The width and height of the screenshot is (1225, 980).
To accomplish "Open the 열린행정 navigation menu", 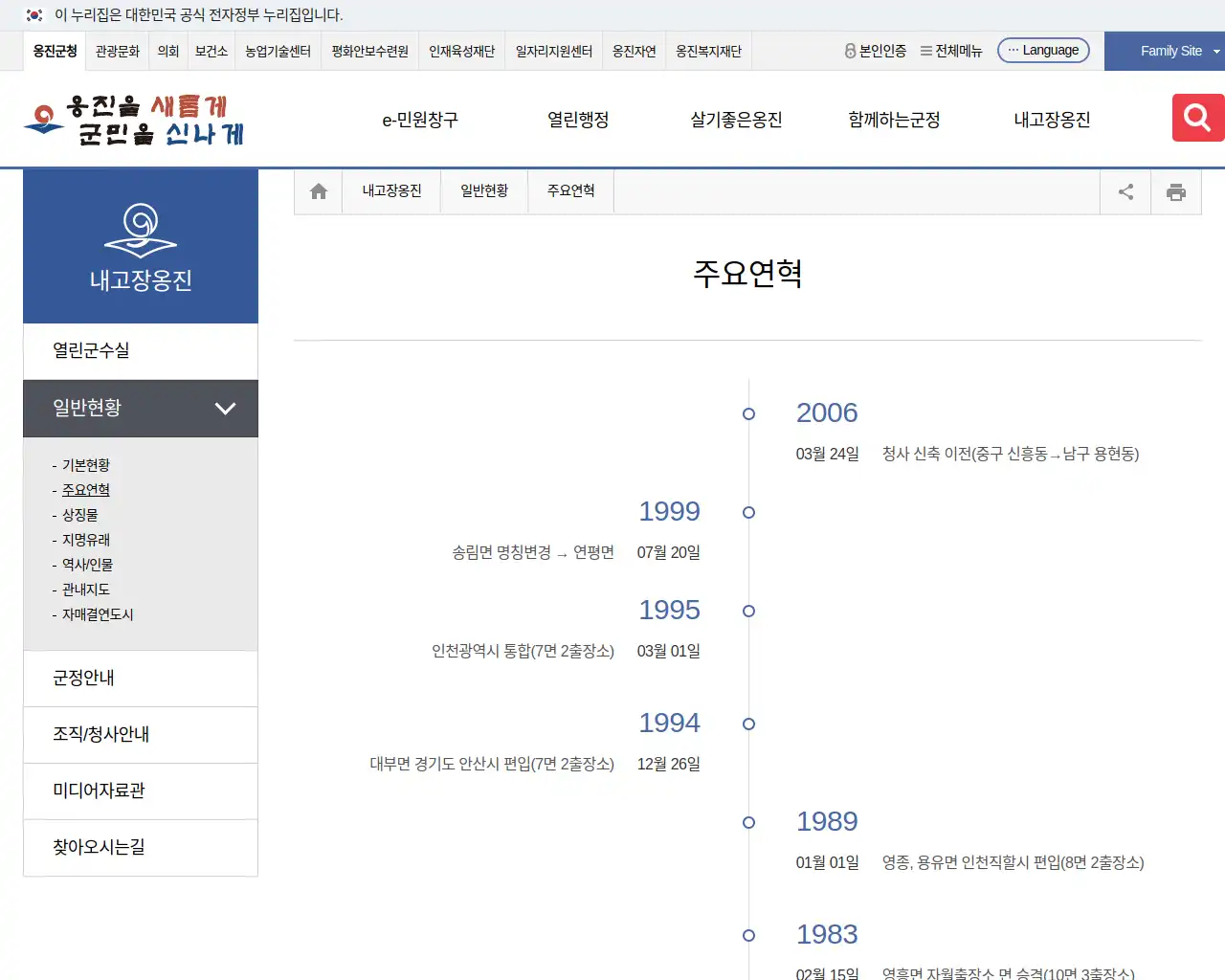I will tap(576, 120).
